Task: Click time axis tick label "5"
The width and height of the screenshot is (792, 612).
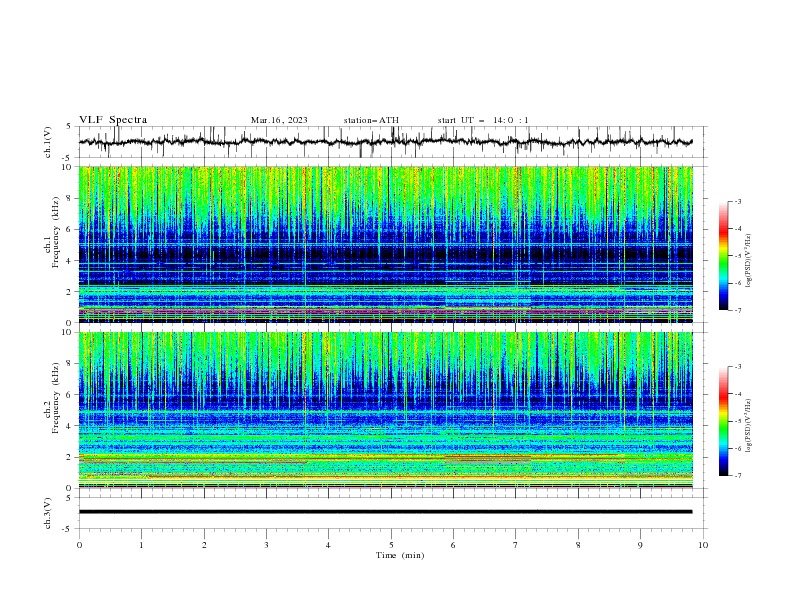Action: (391, 545)
